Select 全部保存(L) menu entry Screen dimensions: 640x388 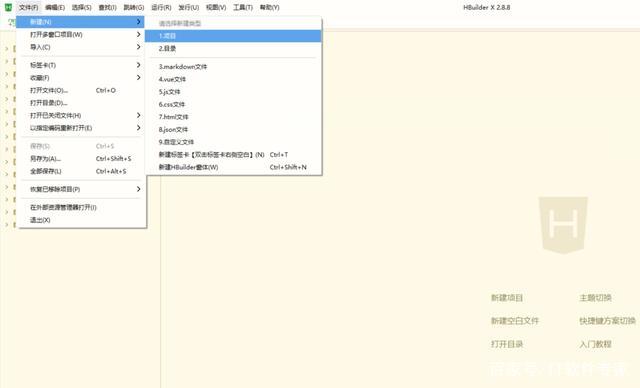tap(80, 171)
